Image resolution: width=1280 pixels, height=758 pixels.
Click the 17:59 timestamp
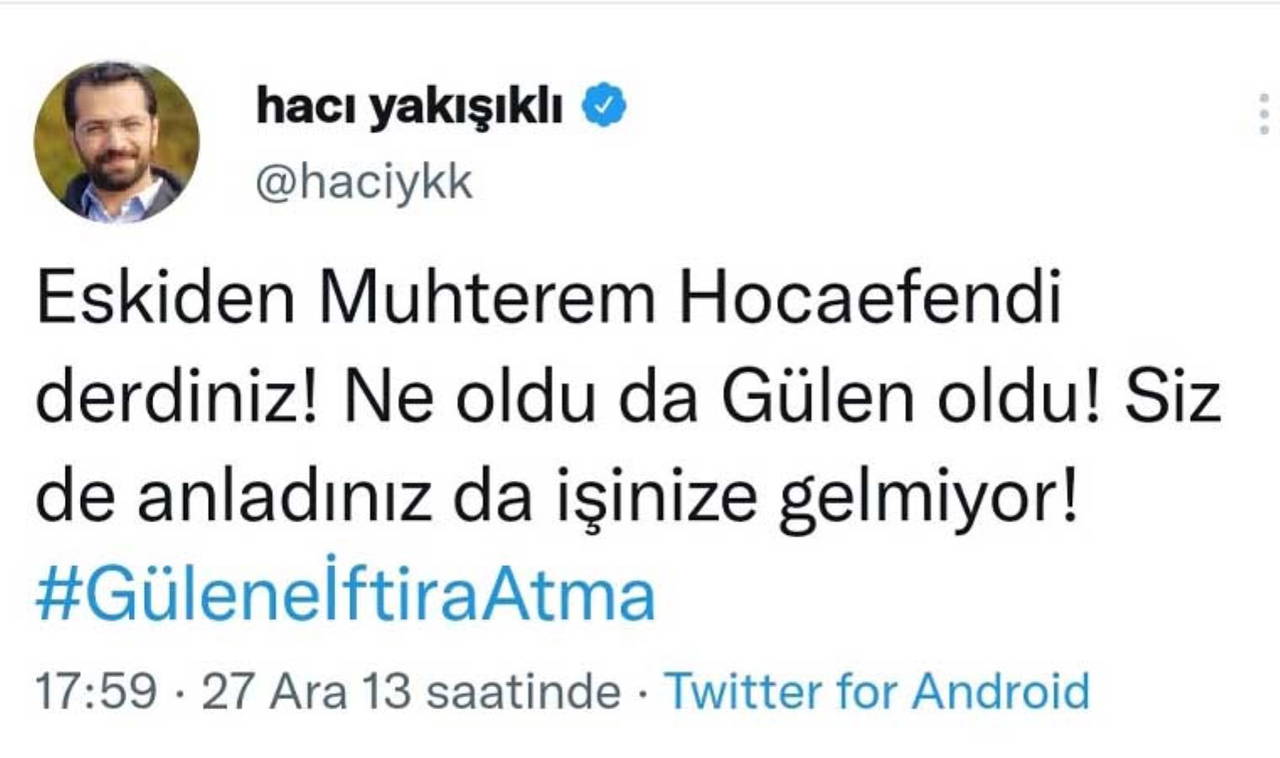(x=96, y=691)
